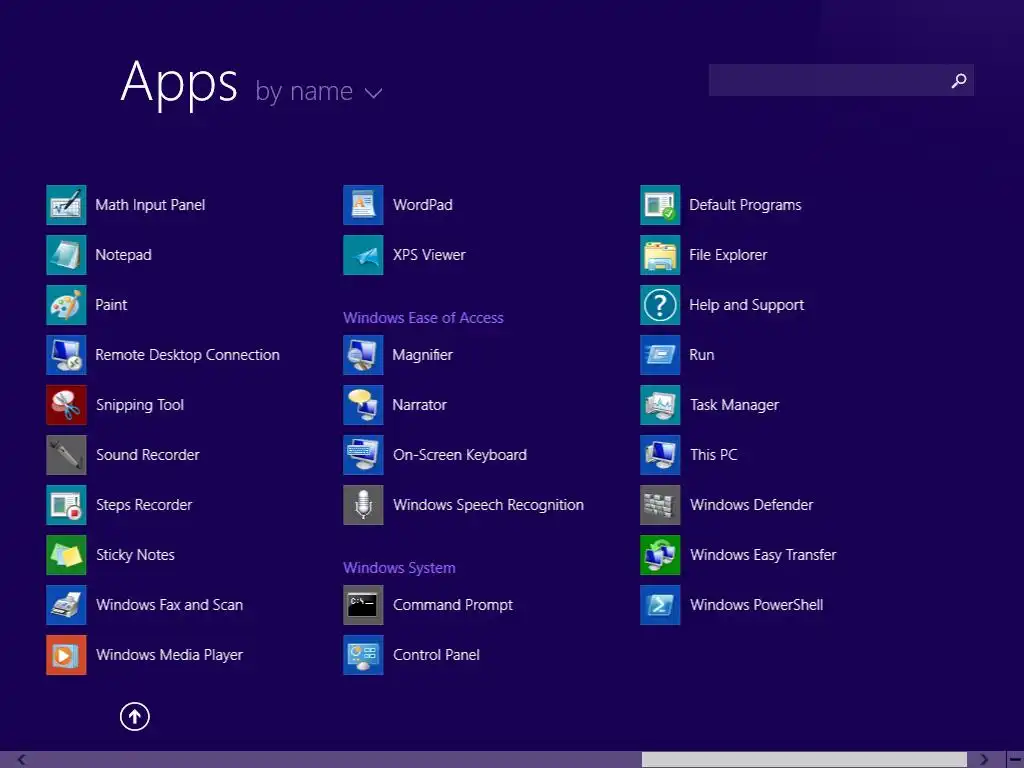Click the Help and Support question icon
This screenshot has height=768, width=1024.
[660, 305]
